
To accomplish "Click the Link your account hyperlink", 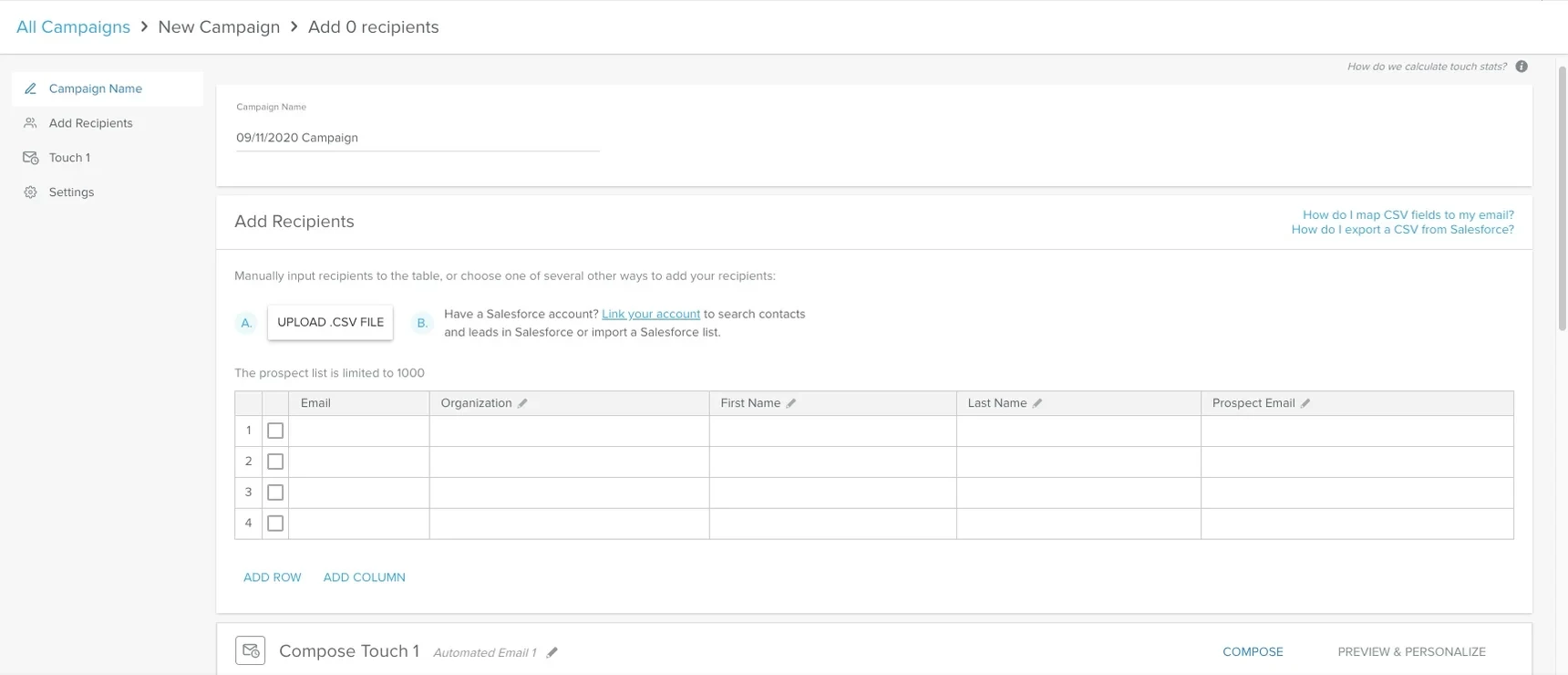I will coord(651,314).
